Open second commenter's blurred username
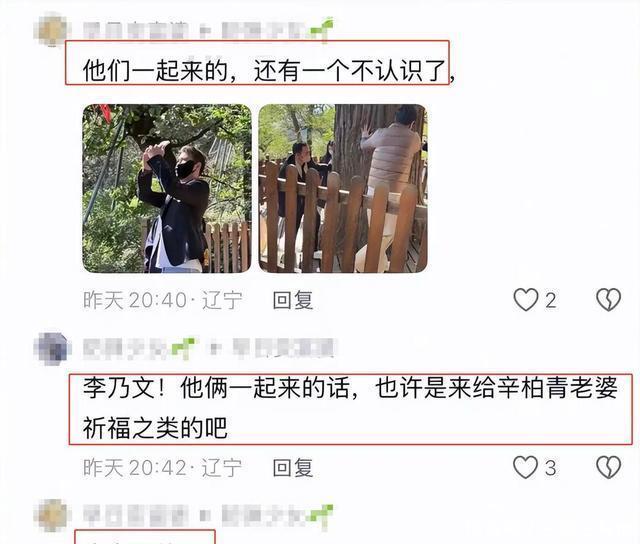The height and width of the screenshot is (544, 640). [127, 349]
